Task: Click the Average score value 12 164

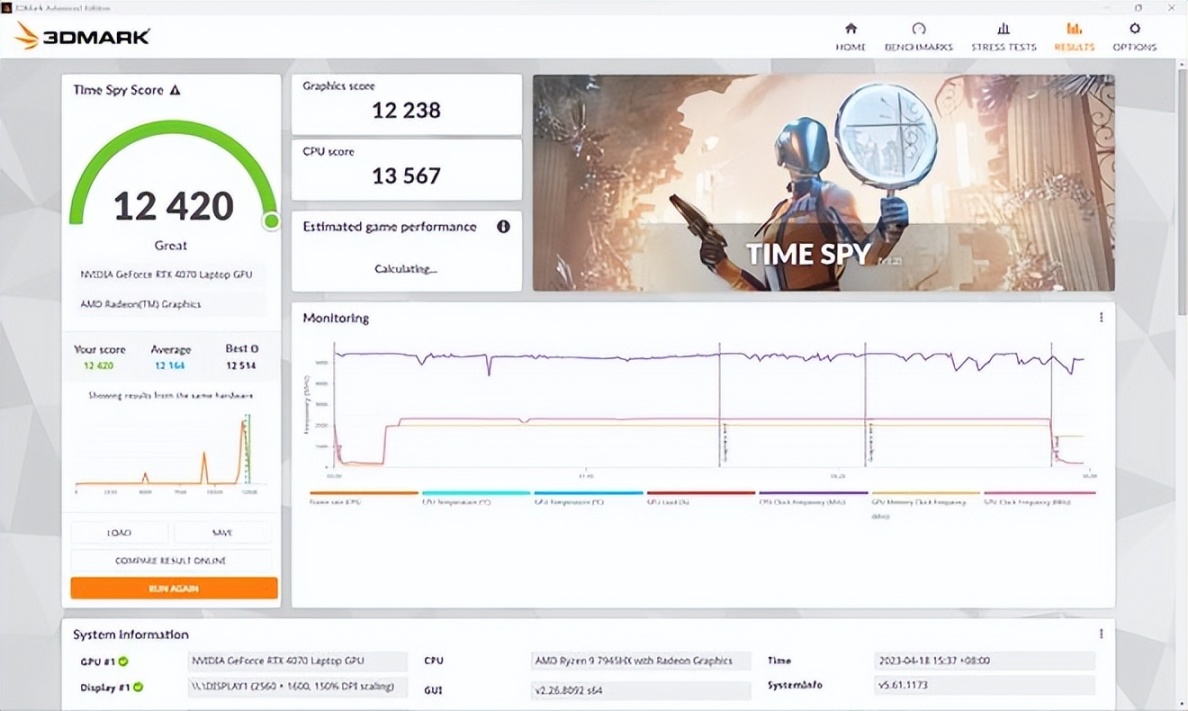Action: pos(170,365)
